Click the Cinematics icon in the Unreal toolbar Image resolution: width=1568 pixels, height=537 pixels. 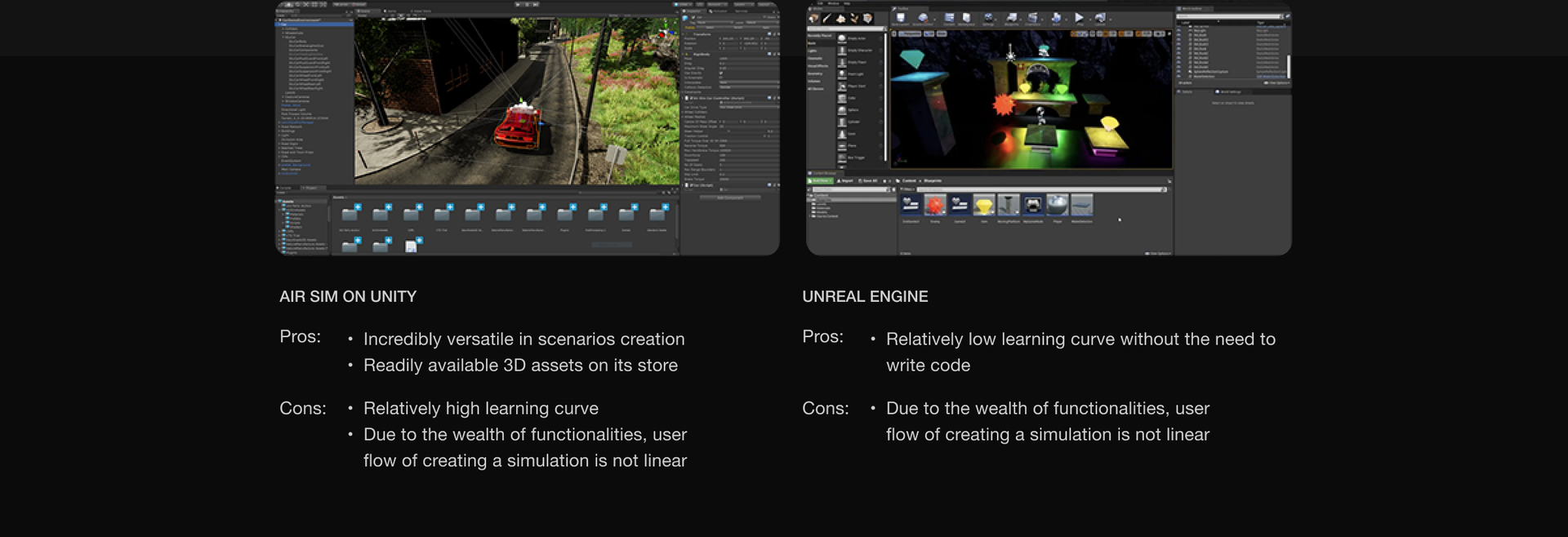1032,18
